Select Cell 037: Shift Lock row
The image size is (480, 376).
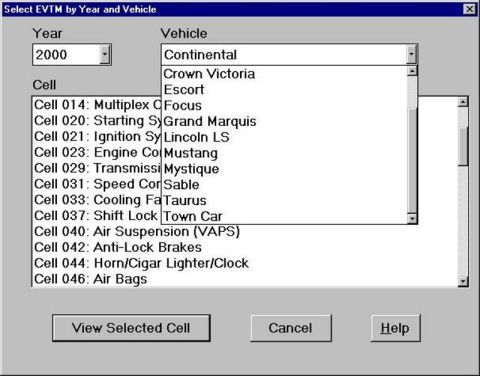coord(97,216)
